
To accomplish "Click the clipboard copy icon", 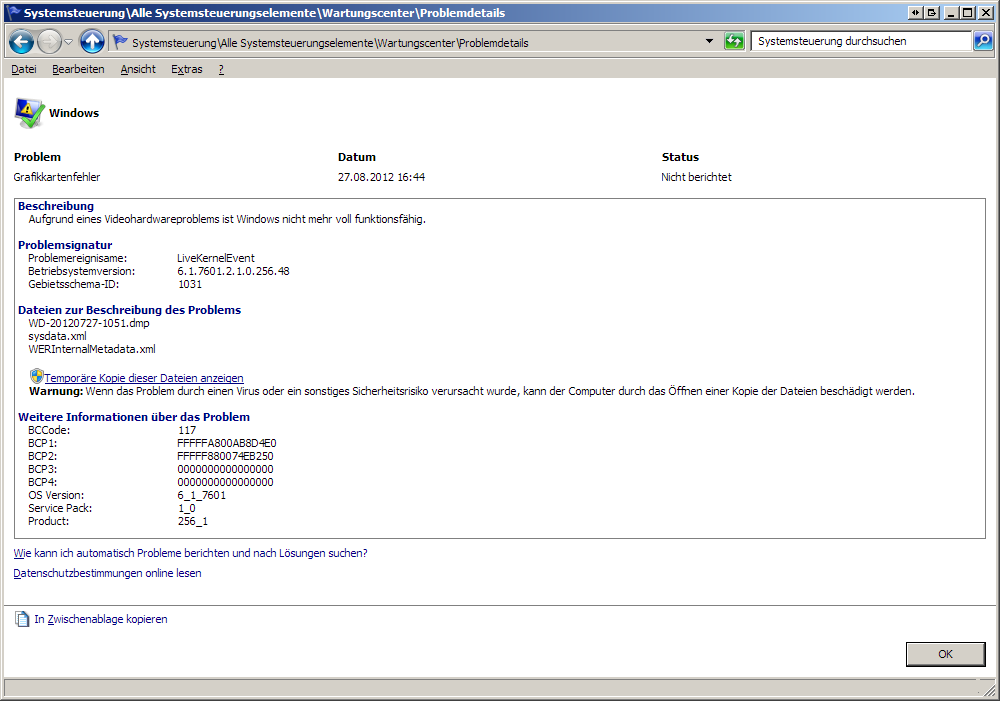I will [22, 619].
